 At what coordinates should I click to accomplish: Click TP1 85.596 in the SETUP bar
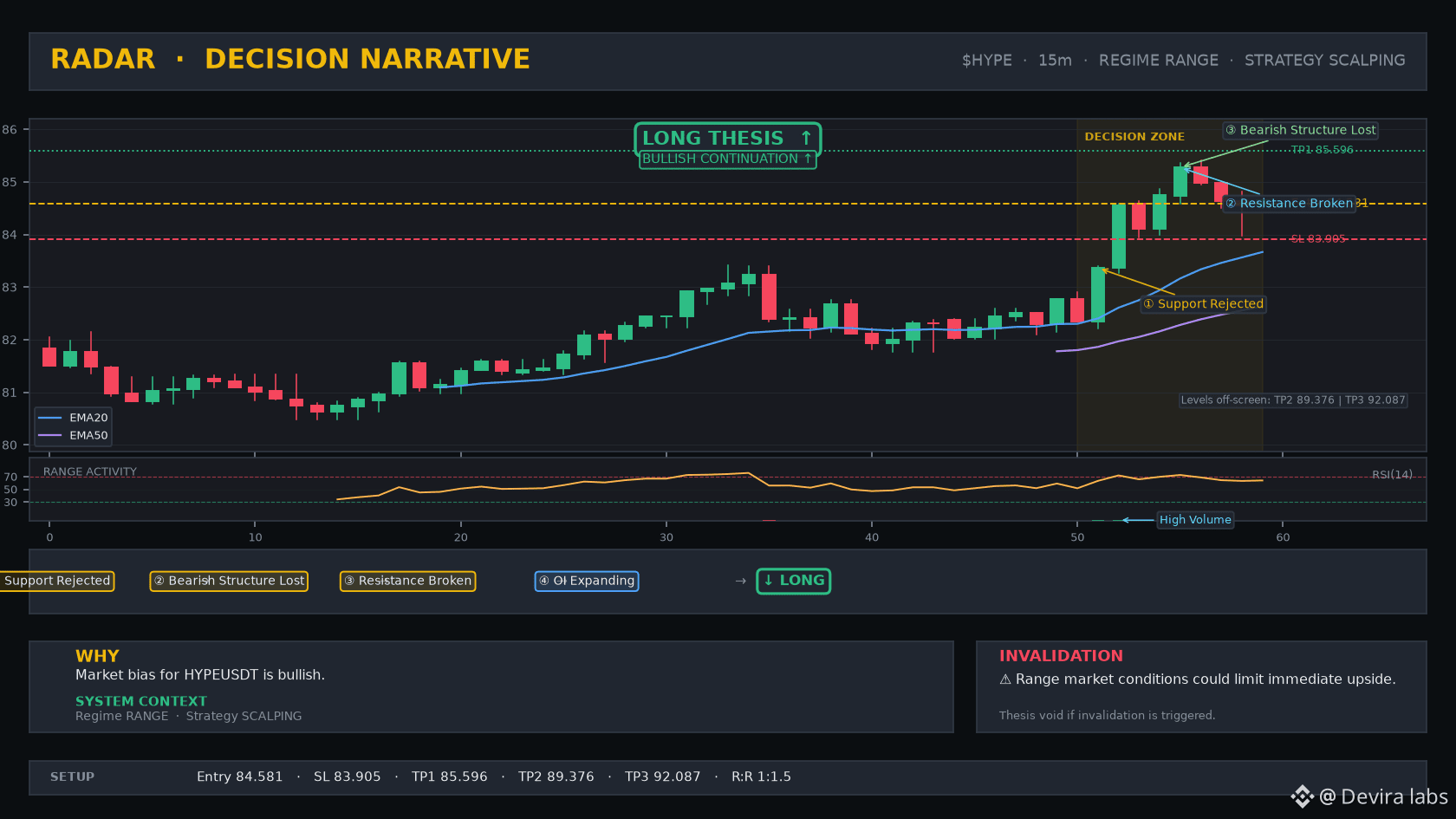coord(450,777)
